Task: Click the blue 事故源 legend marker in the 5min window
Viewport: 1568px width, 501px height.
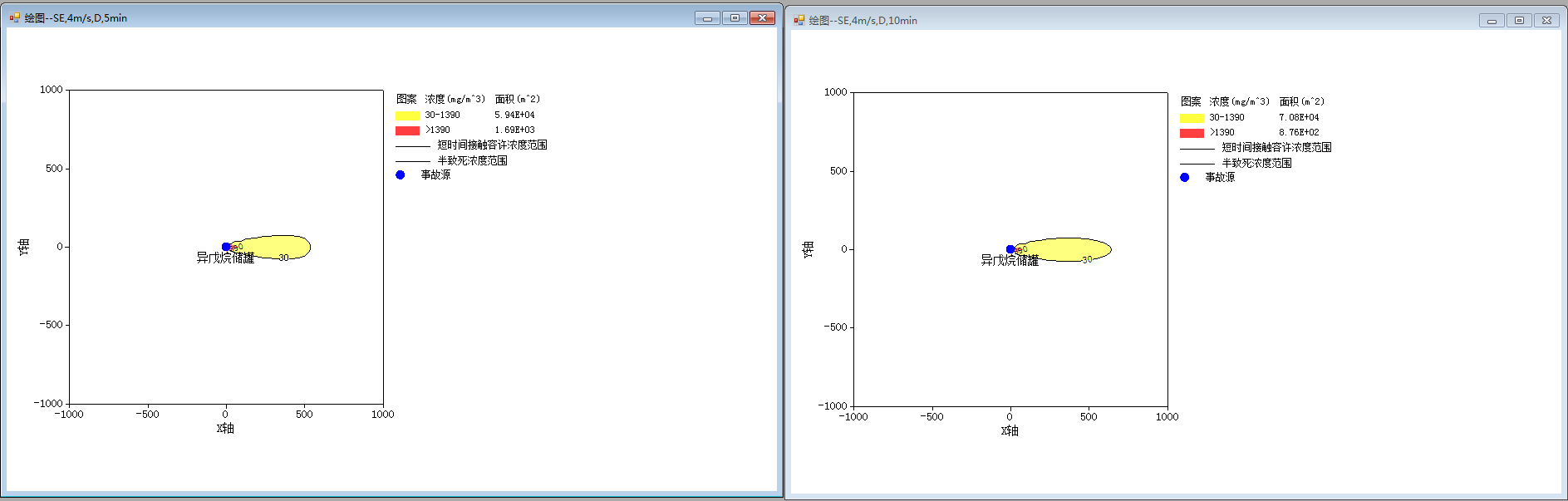Action: (x=400, y=174)
